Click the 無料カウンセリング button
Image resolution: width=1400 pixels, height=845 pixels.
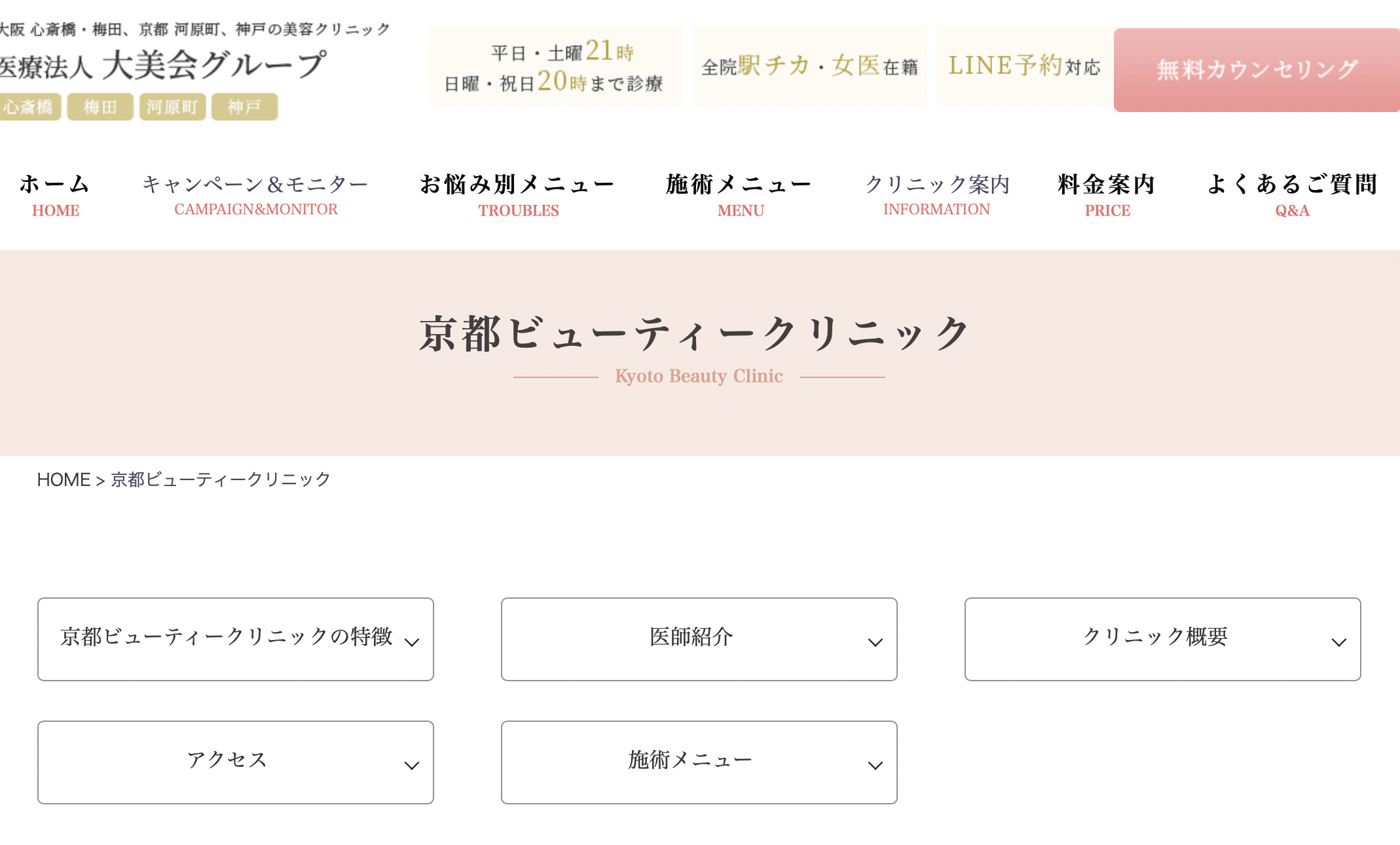[1256, 69]
